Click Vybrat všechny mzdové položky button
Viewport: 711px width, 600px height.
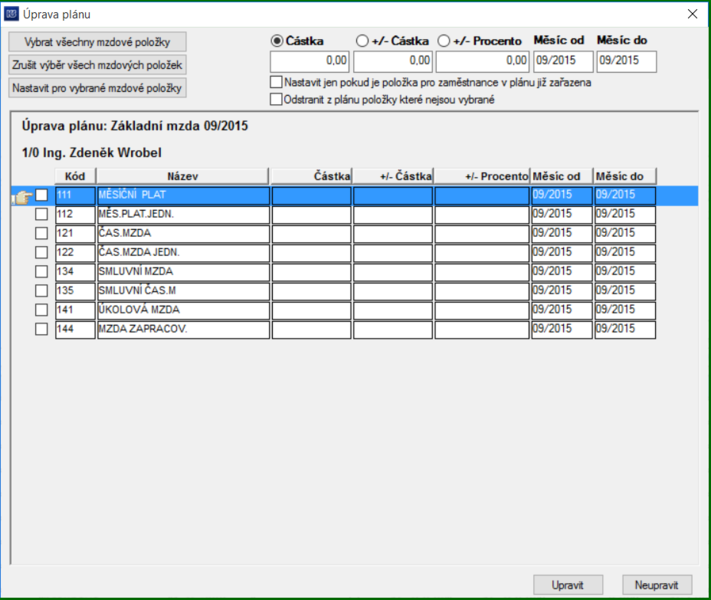(97, 42)
